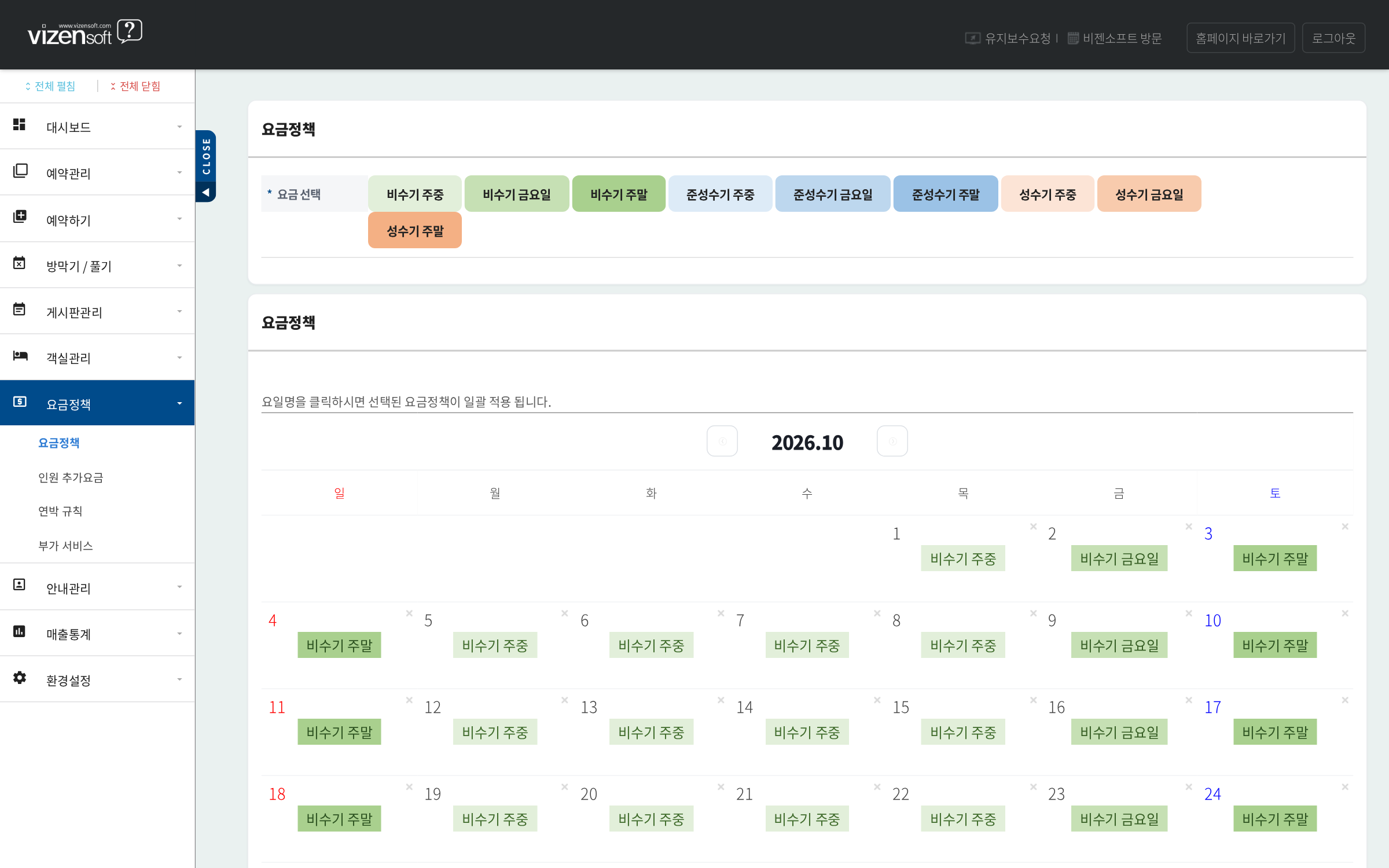This screenshot has height=868, width=1389.
Task: Expand the 예약관리 menu arrow
Action: click(x=179, y=172)
